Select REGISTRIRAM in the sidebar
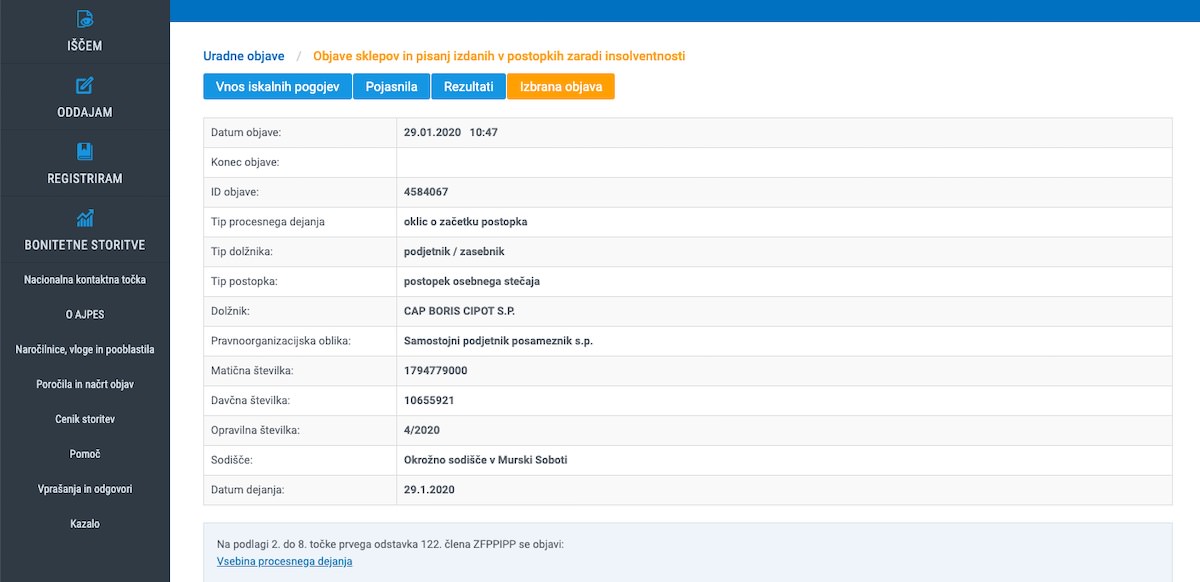Screen dimensions: 1200x582 click(85, 179)
